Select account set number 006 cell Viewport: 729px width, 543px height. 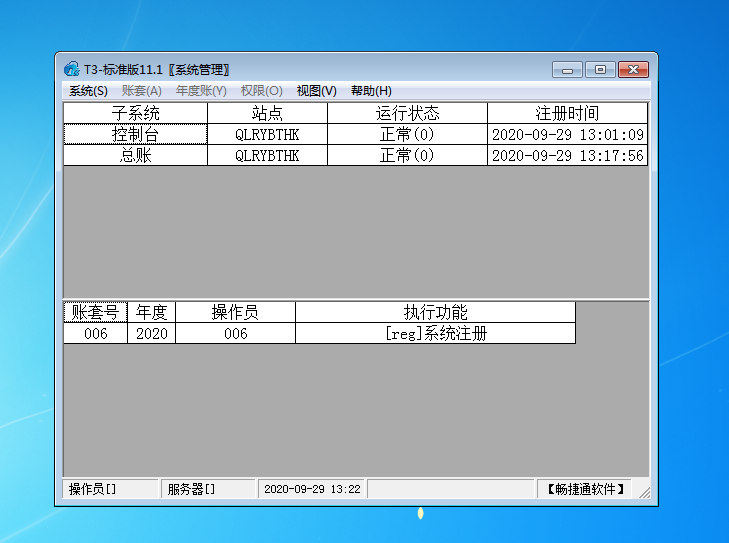[x=95, y=333]
